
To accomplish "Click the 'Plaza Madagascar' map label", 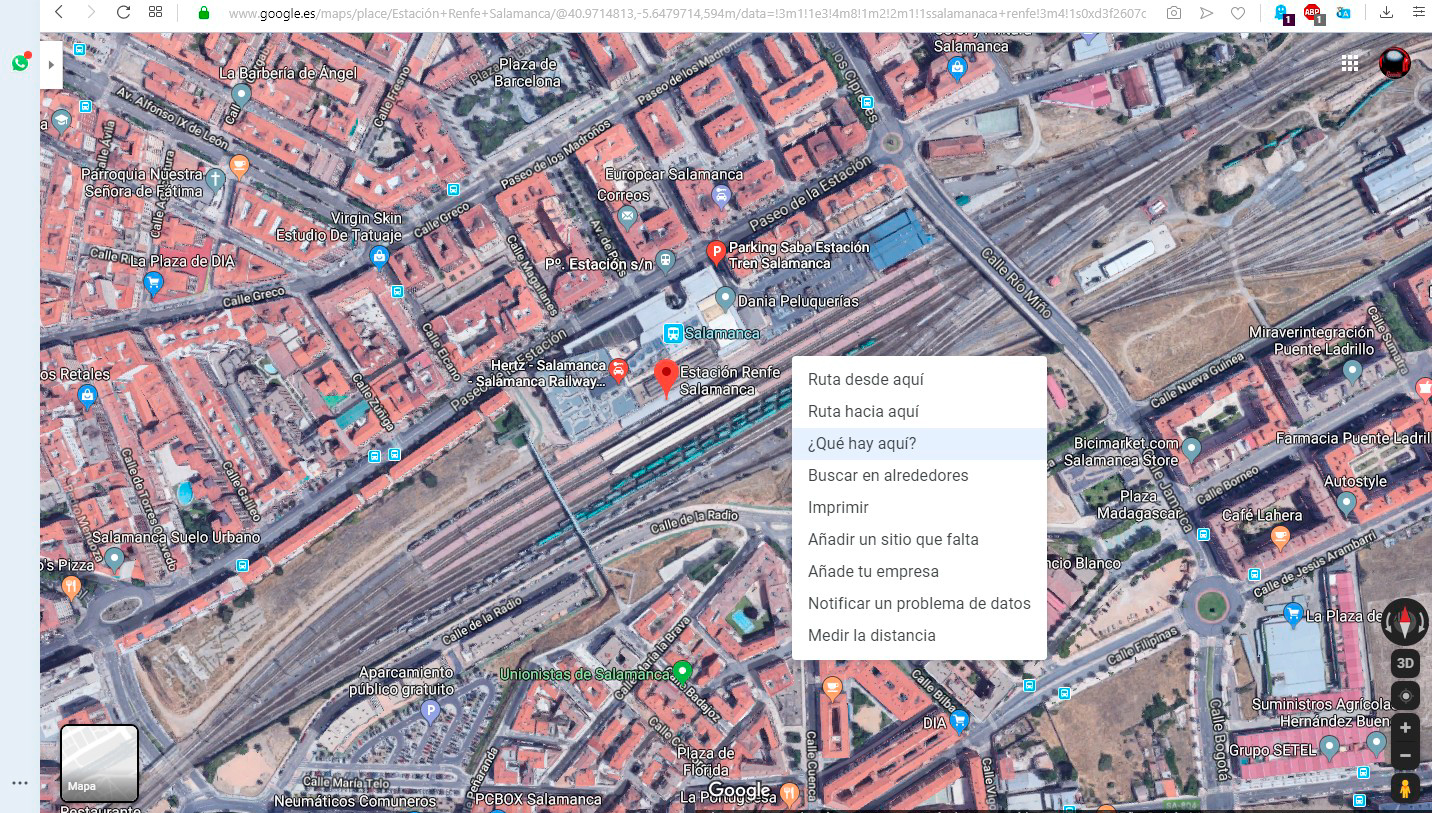I will pyautogui.click(x=1139, y=504).
